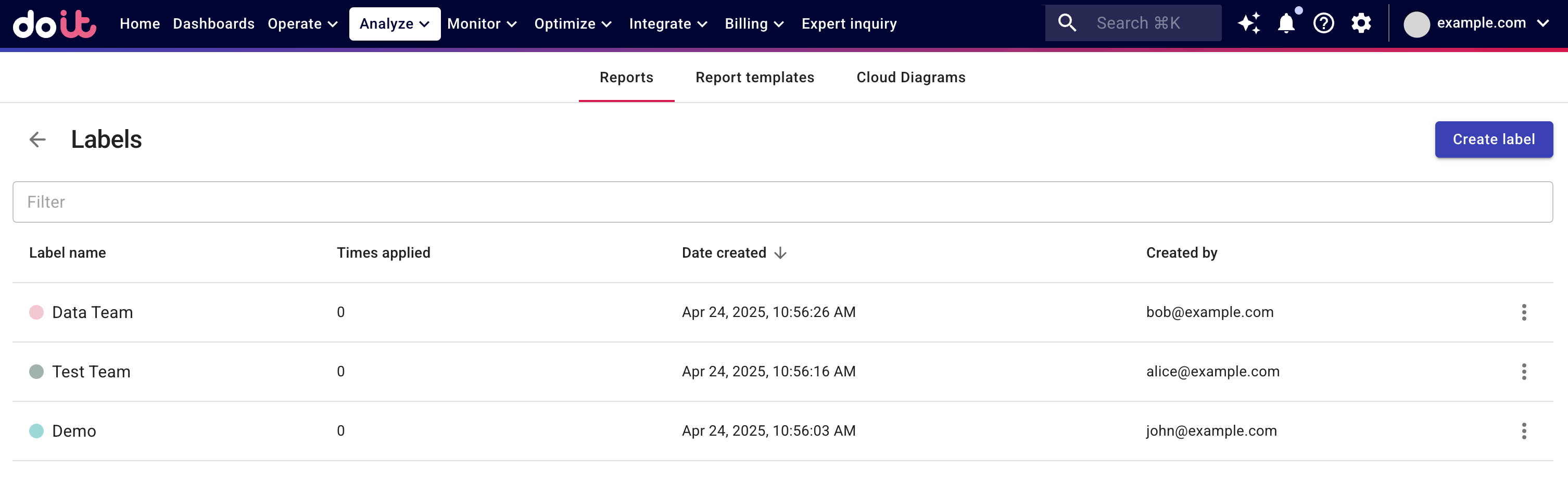Open the sparkle AI assistant icon
This screenshot has height=482, width=1568.
point(1248,24)
